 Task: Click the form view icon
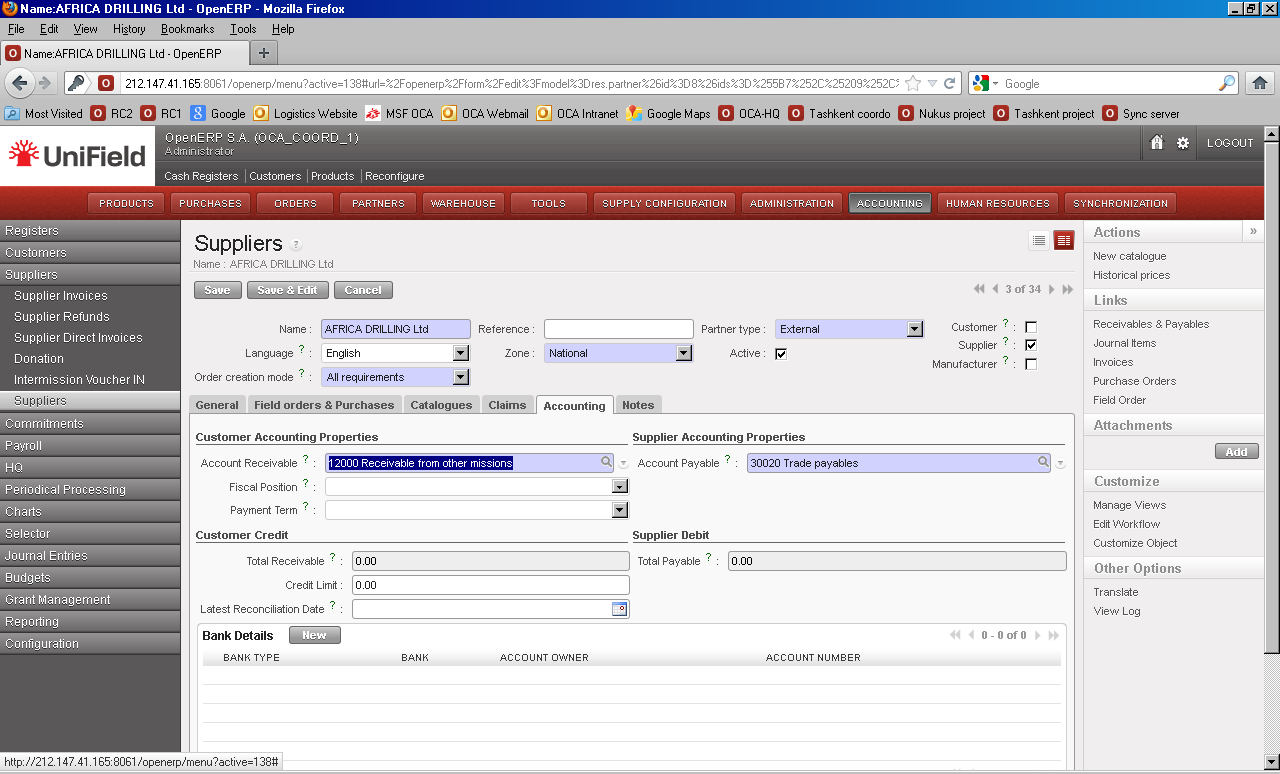pyautogui.click(x=1063, y=241)
